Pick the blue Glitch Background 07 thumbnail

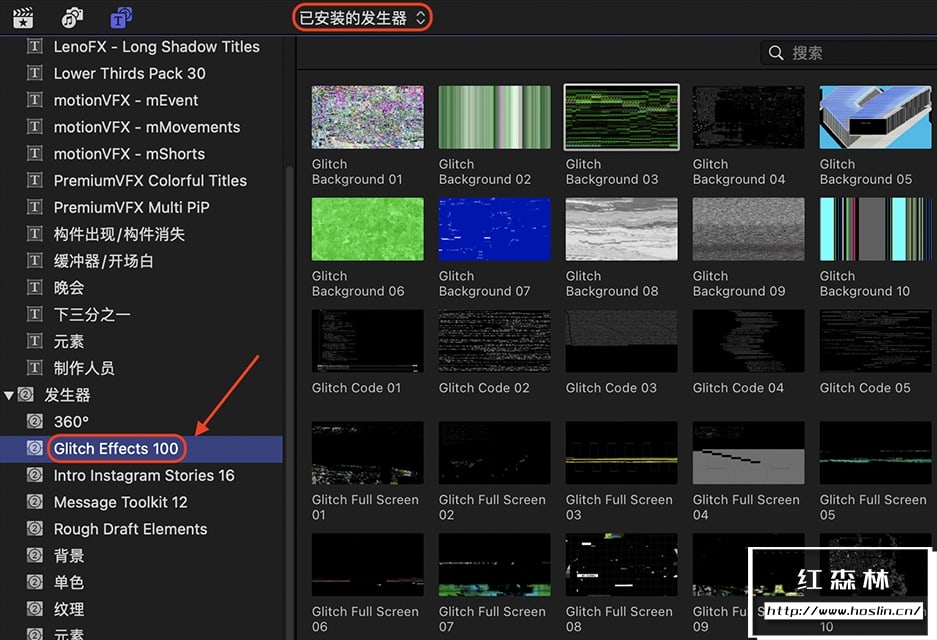point(494,229)
